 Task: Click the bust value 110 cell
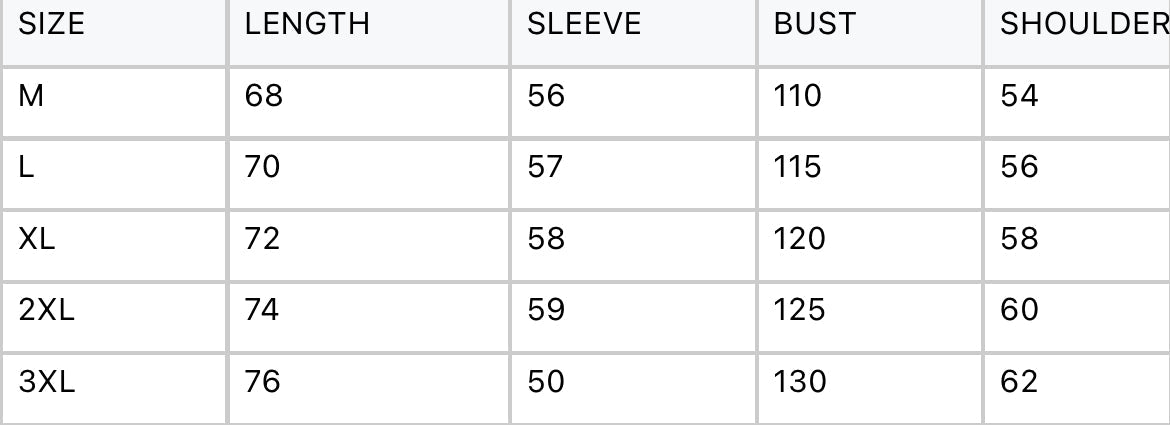pyautogui.click(x=798, y=96)
